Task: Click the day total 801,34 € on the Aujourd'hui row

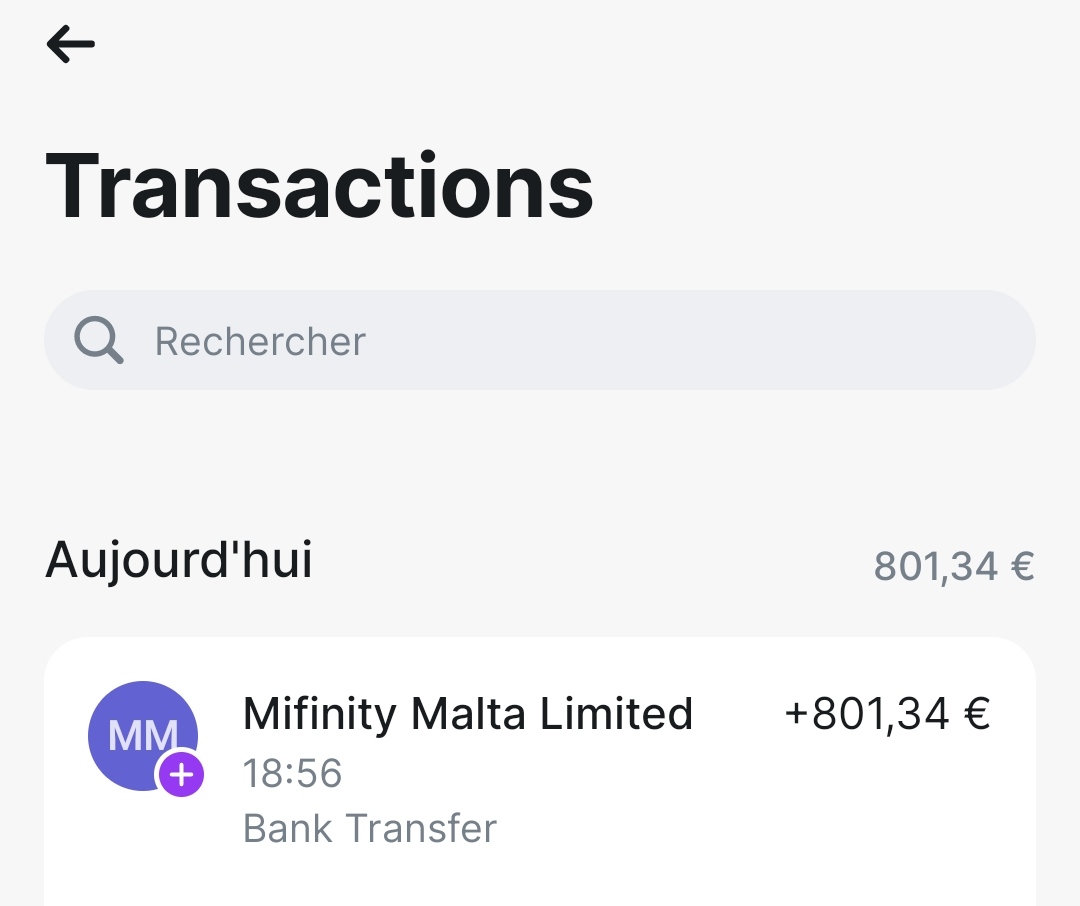Action: 953,566
